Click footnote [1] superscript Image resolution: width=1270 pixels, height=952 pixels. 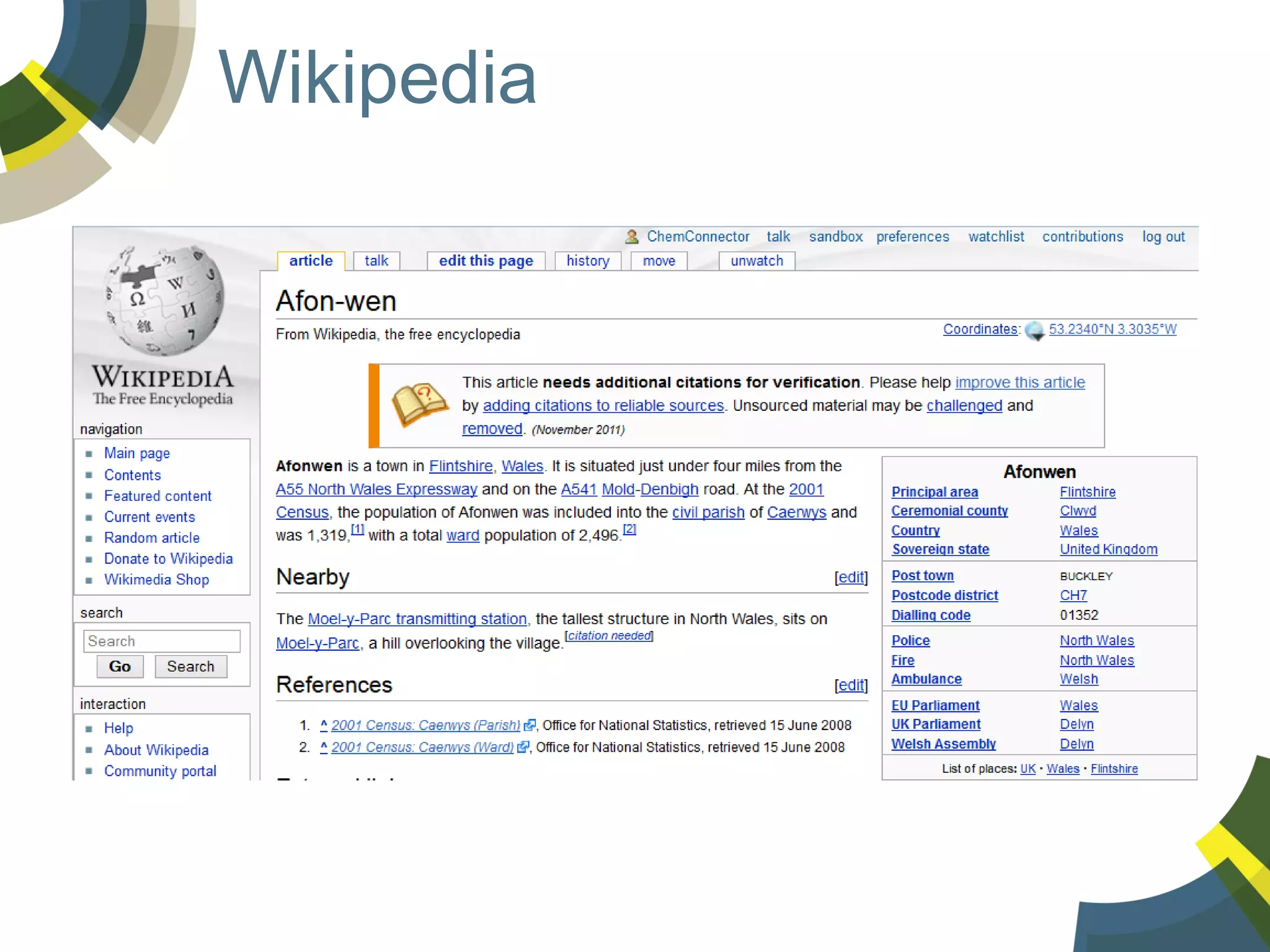click(357, 529)
